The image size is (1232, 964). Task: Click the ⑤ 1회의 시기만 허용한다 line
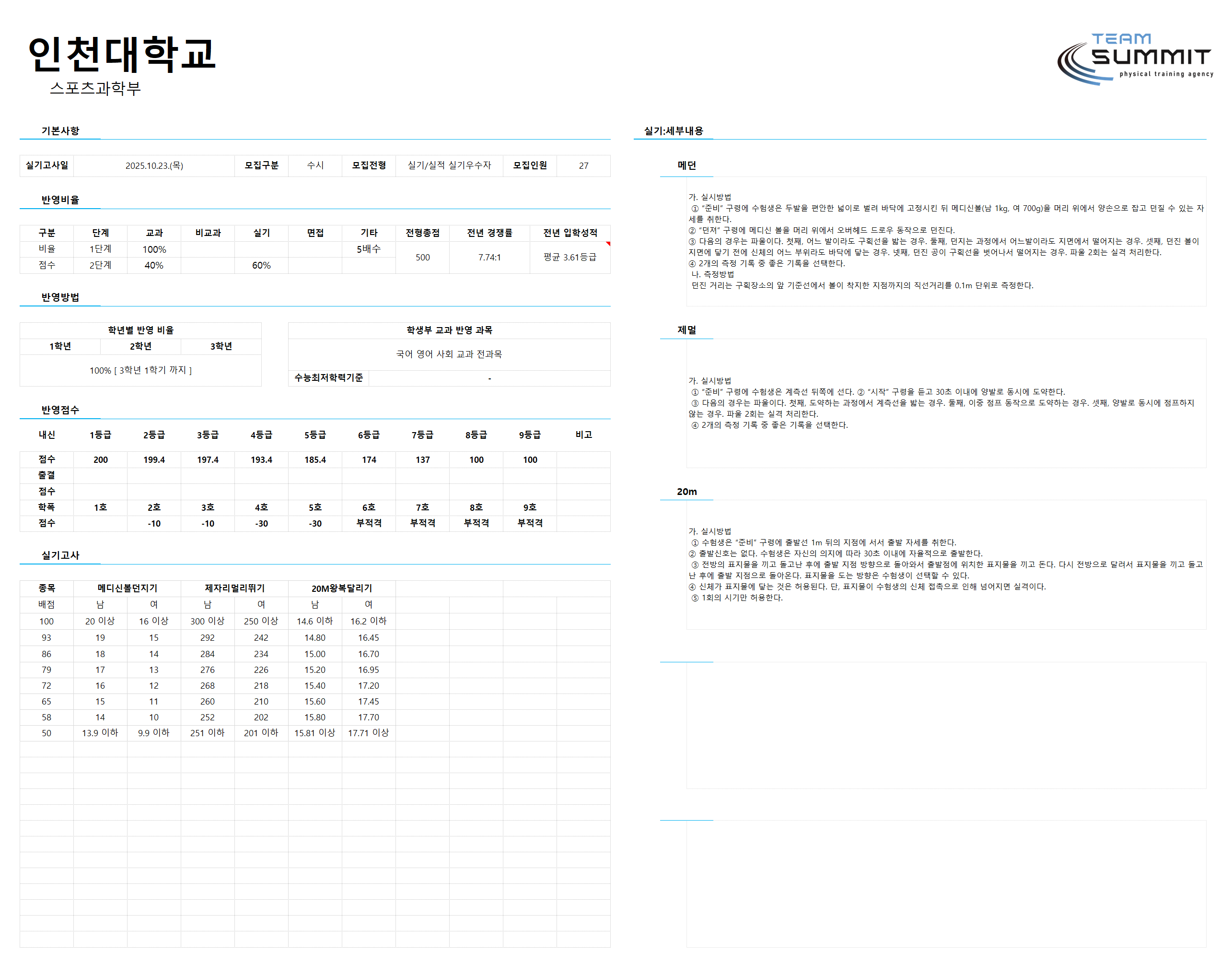[737, 598]
